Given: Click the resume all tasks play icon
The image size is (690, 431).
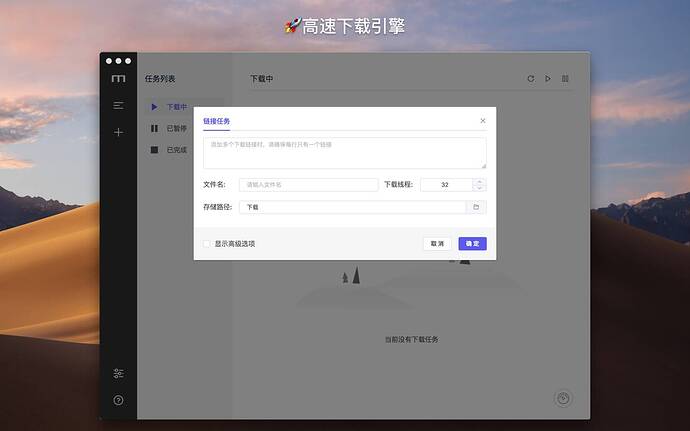Looking at the screenshot, I should 548,78.
